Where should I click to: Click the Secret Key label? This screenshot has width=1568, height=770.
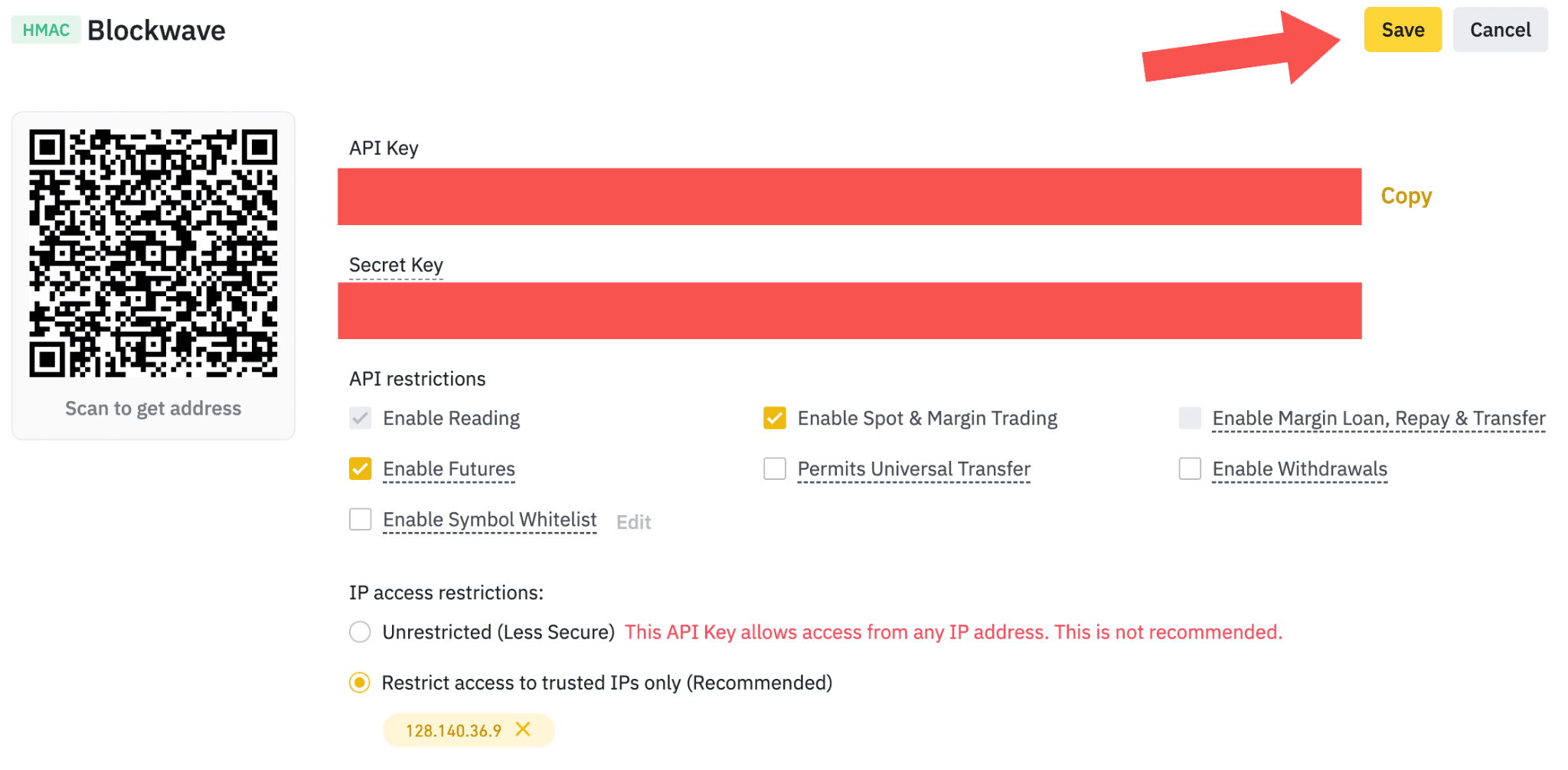pos(396,265)
